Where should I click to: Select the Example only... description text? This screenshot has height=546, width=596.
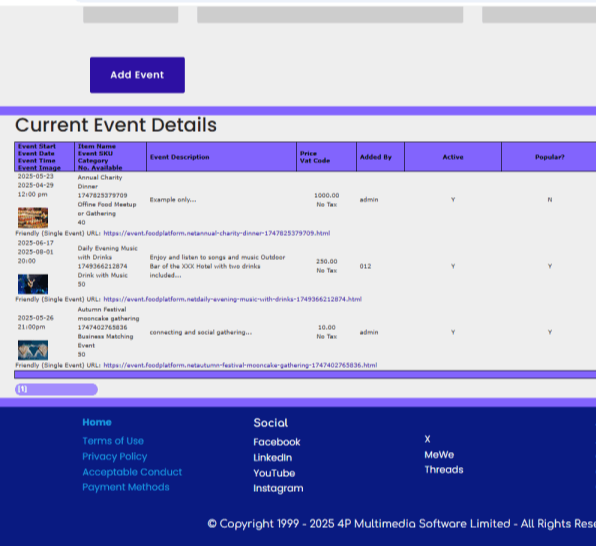(173, 200)
